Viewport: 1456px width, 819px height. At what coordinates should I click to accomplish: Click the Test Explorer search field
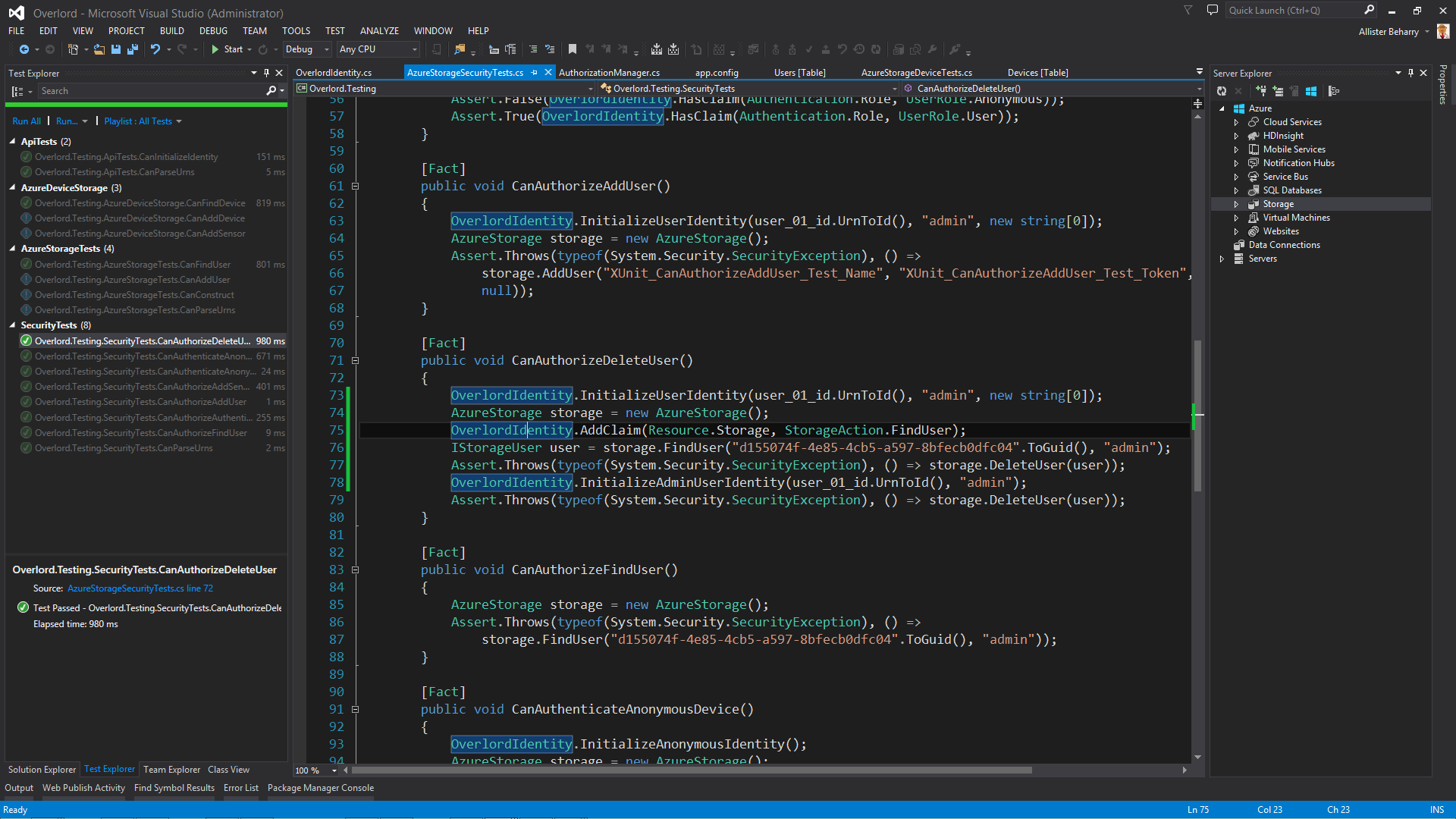coord(150,91)
